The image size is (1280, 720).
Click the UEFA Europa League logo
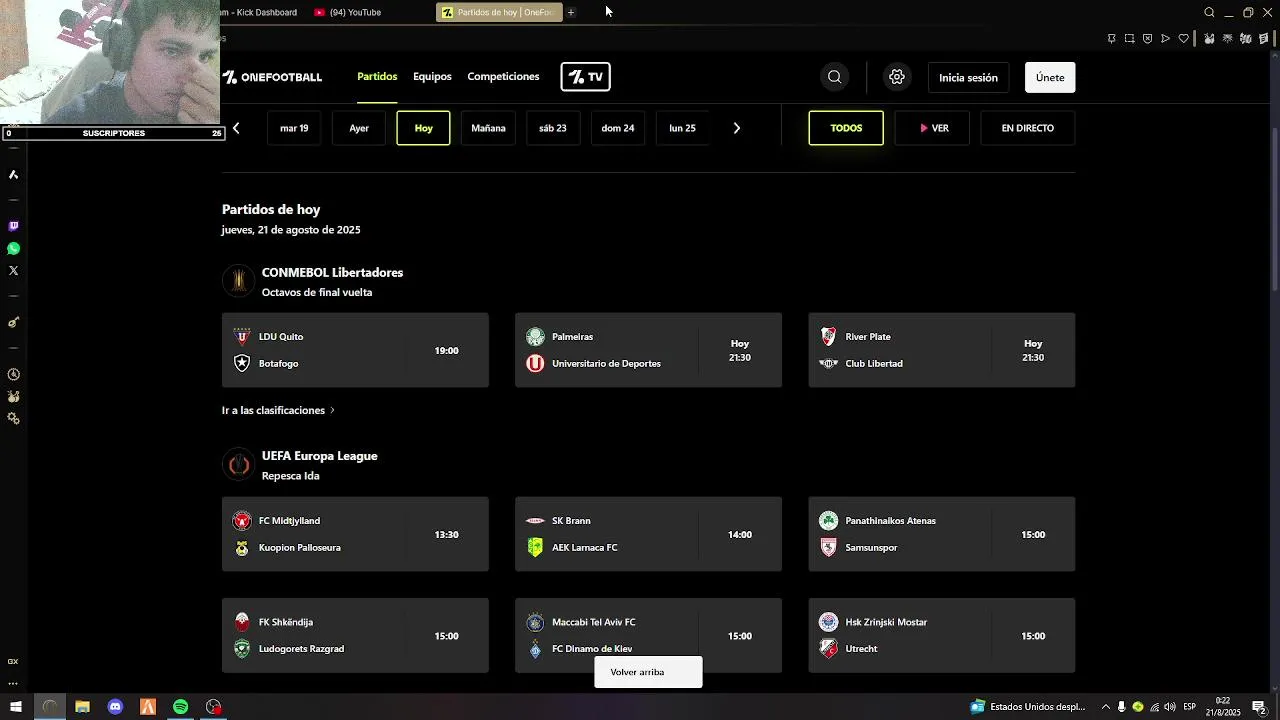click(238, 464)
